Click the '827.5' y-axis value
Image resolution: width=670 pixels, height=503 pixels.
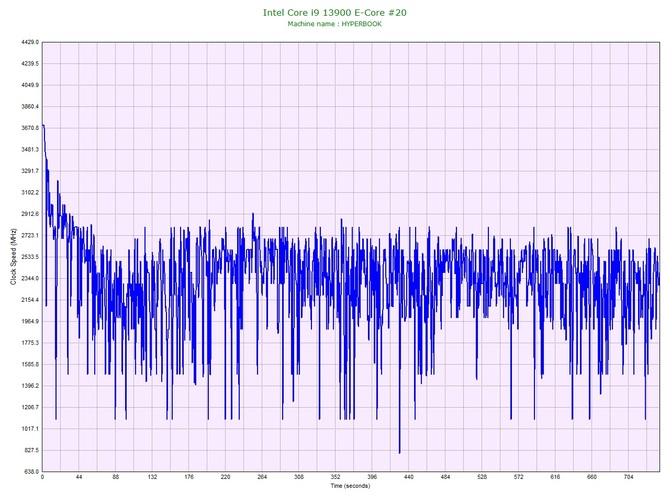31,450
